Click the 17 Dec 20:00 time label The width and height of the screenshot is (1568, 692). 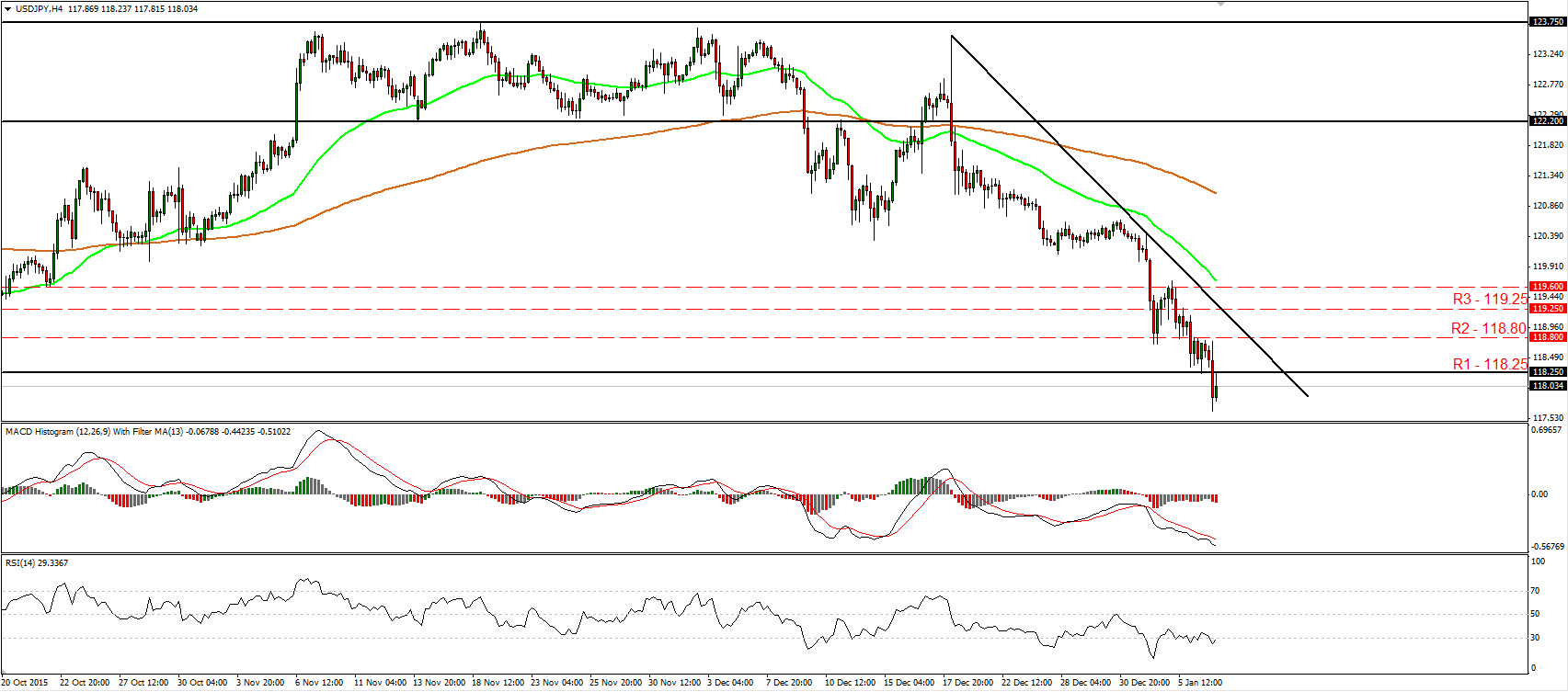click(x=968, y=682)
